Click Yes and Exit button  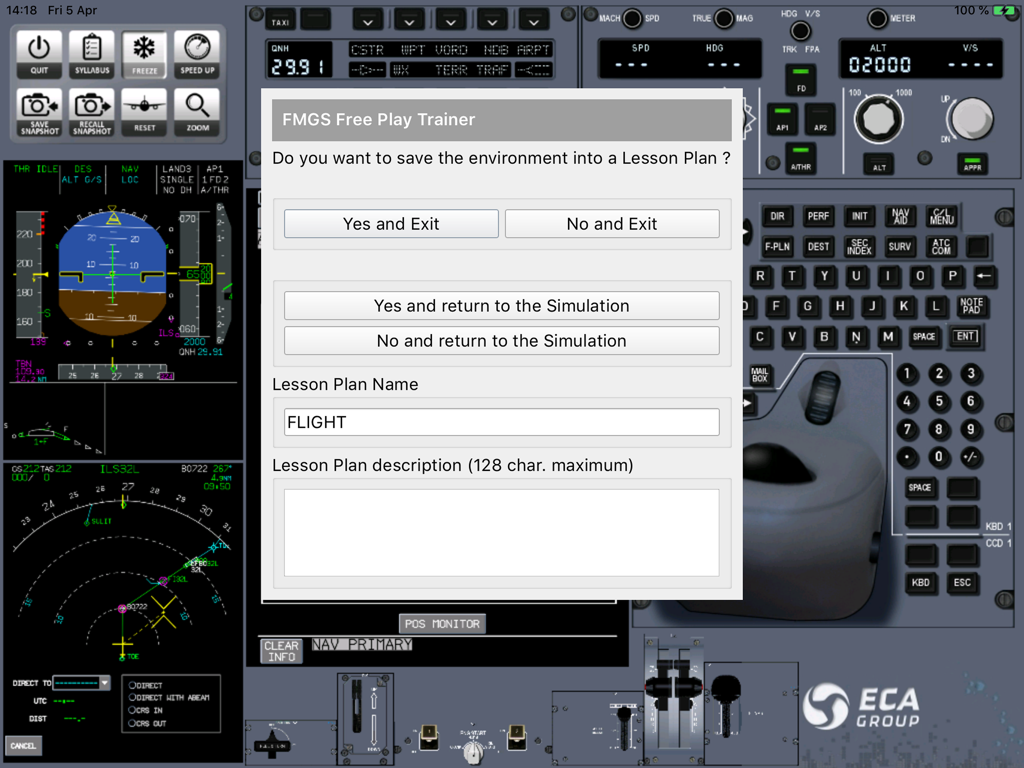pyautogui.click(x=391, y=224)
